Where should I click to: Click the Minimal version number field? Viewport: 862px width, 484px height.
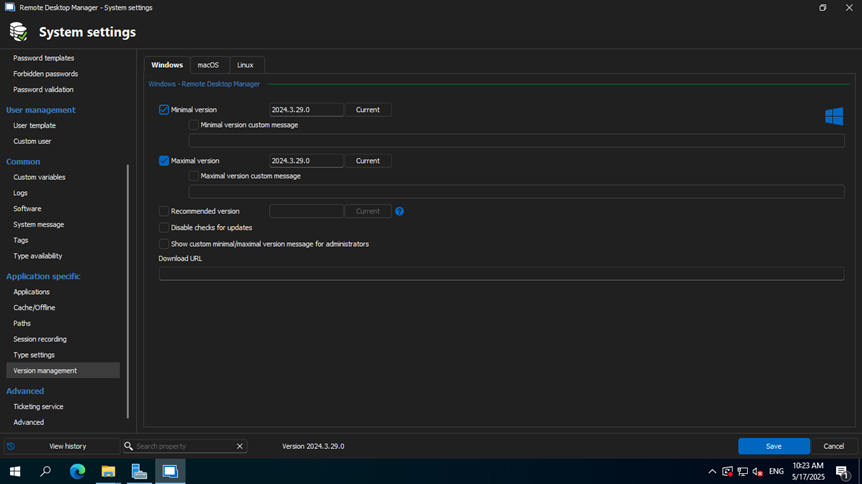tap(306, 109)
